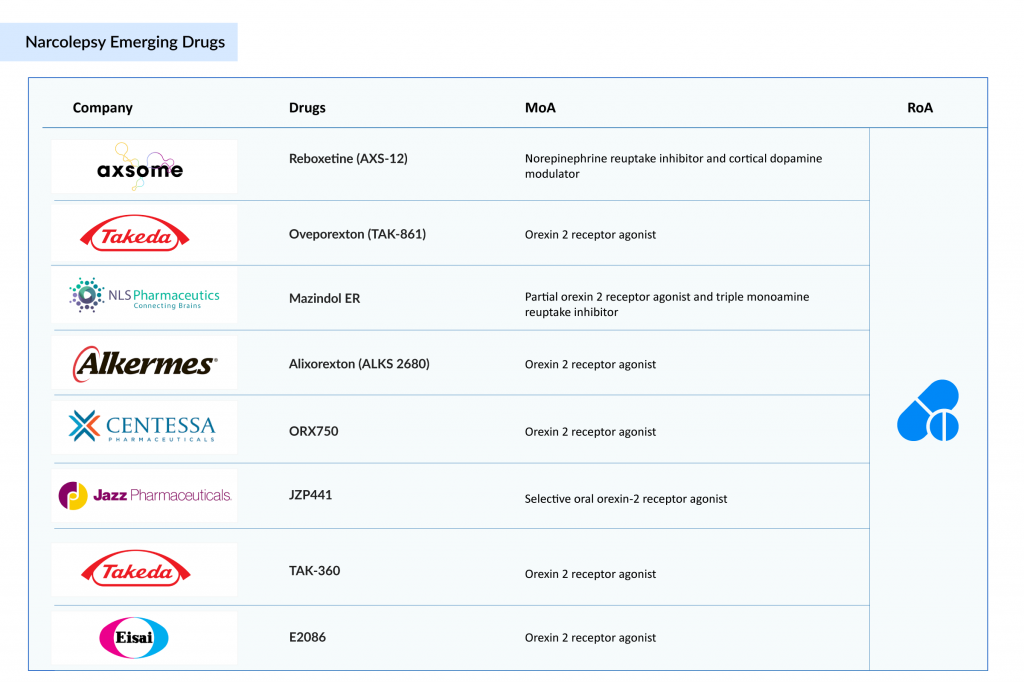Select the Mazindol ER drug name

(x=325, y=299)
